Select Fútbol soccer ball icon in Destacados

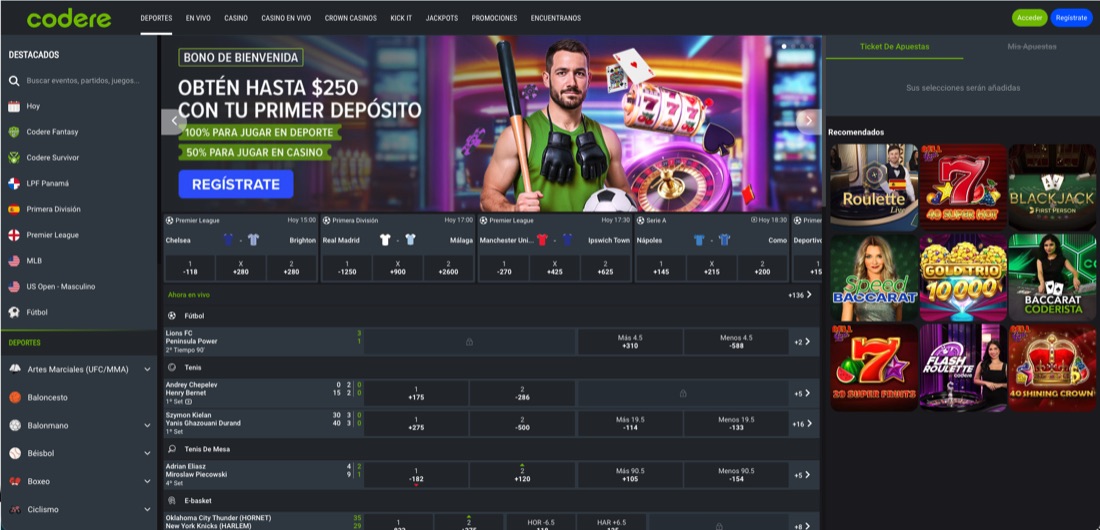point(13,312)
